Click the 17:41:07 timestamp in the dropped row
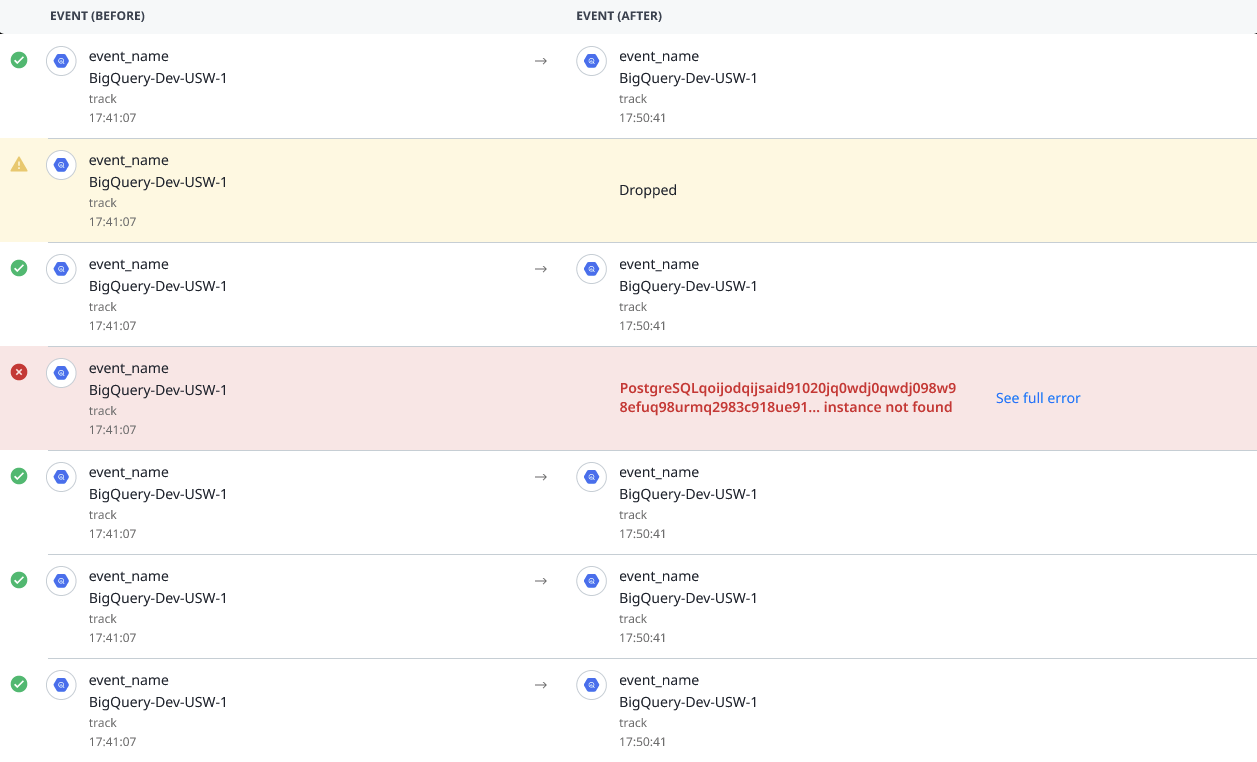 click(x=112, y=222)
